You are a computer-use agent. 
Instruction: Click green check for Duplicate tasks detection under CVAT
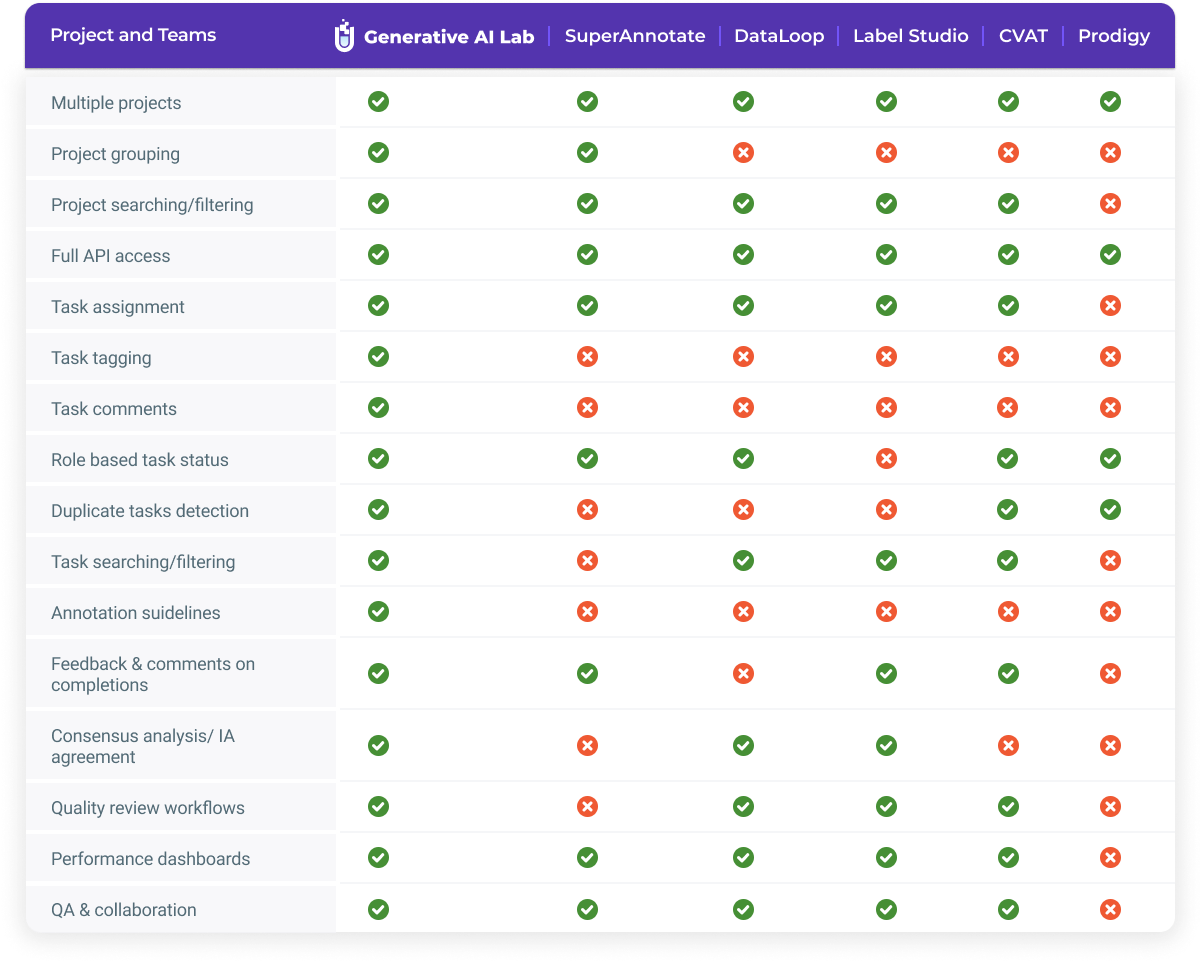(x=1008, y=510)
